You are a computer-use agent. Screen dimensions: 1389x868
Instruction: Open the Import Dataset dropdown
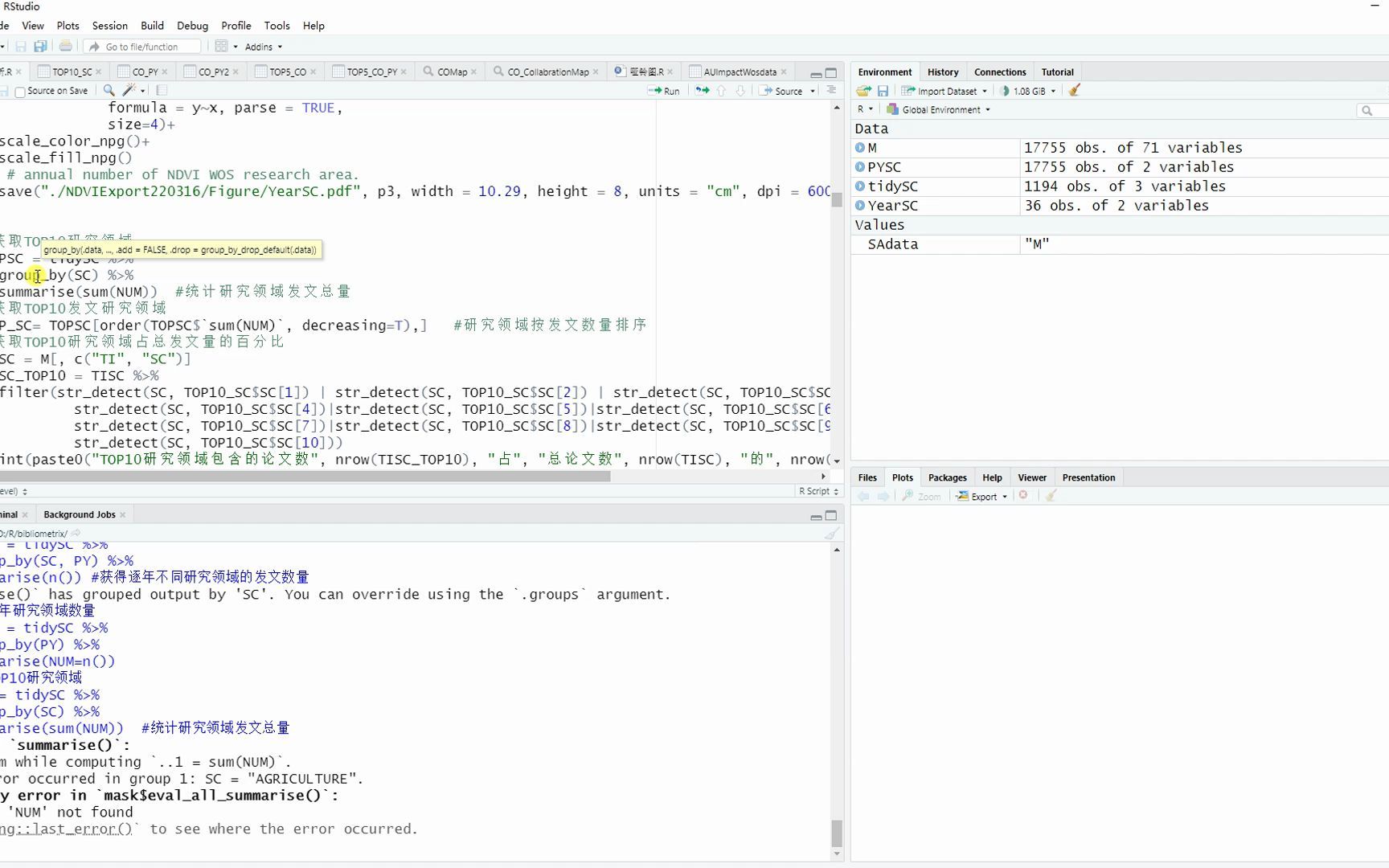pyautogui.click(x=944, y=91)
